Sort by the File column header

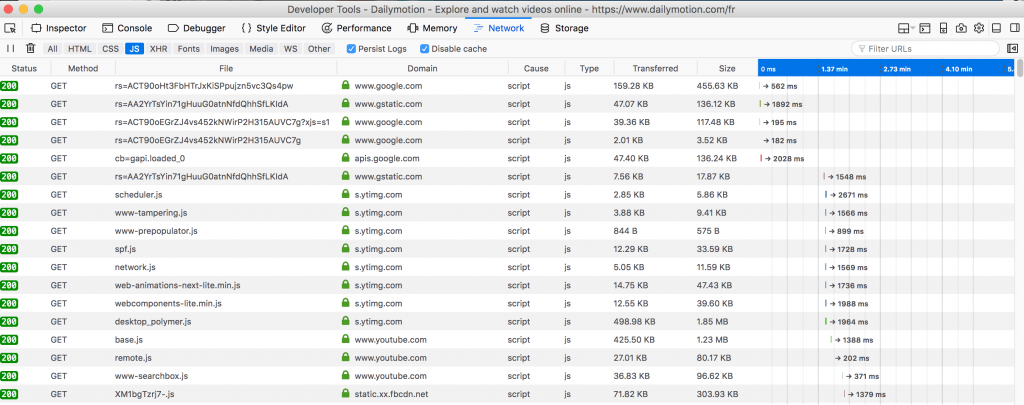point(226,68)
